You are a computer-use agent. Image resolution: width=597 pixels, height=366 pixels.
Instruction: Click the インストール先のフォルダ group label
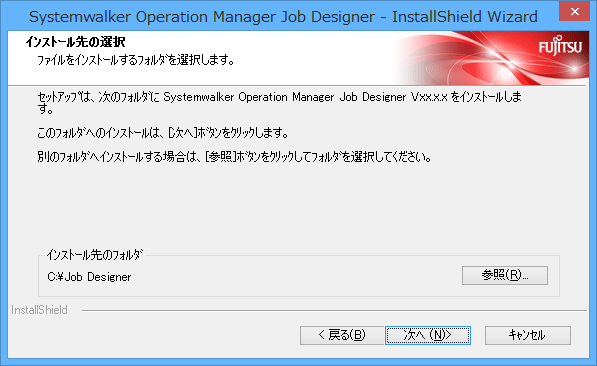click(x=95, y=255)
